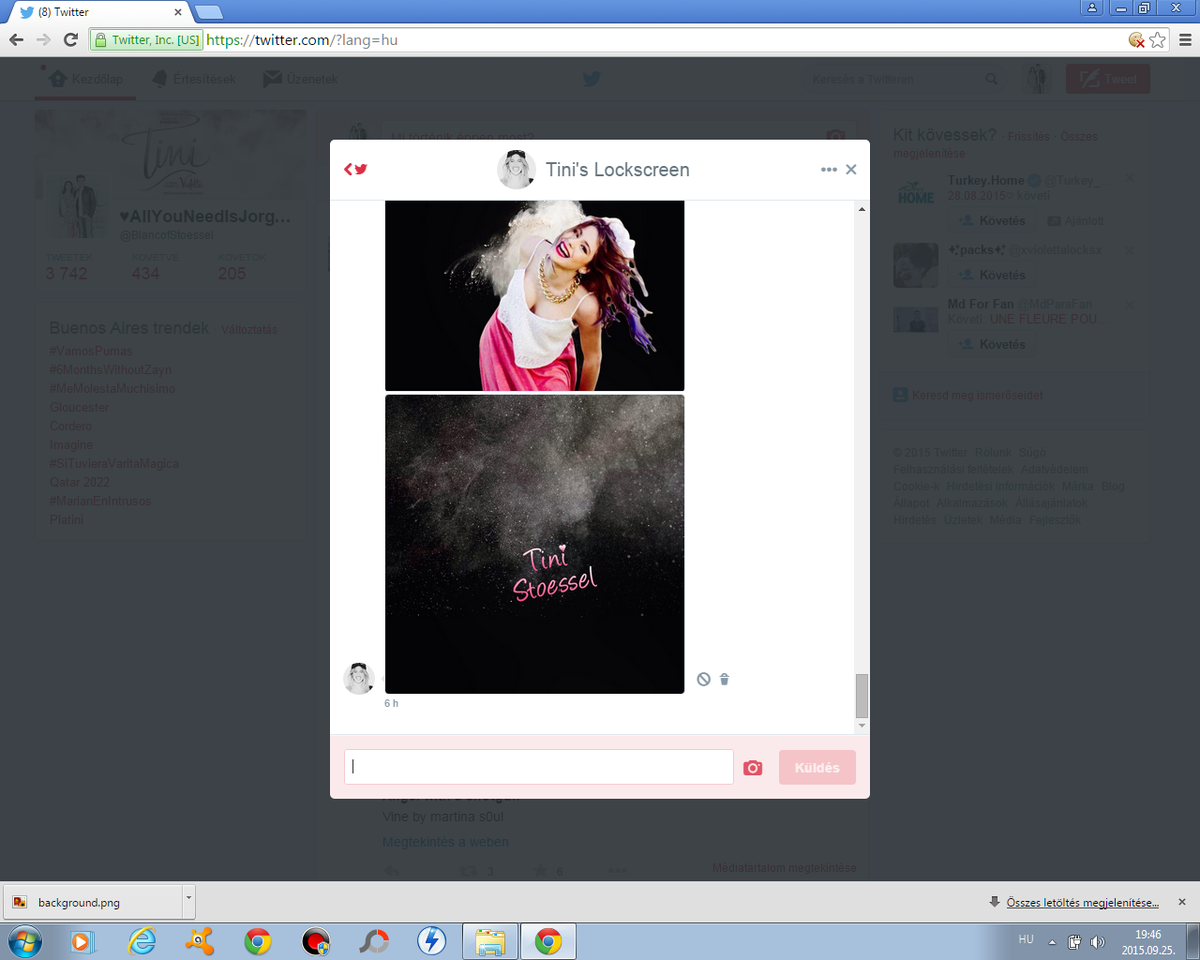Click the "Tini's Lockscreen" conversation title
The width and height of the screenshot is (1200, 960).
pyautogui.click(x=617, y=170)
